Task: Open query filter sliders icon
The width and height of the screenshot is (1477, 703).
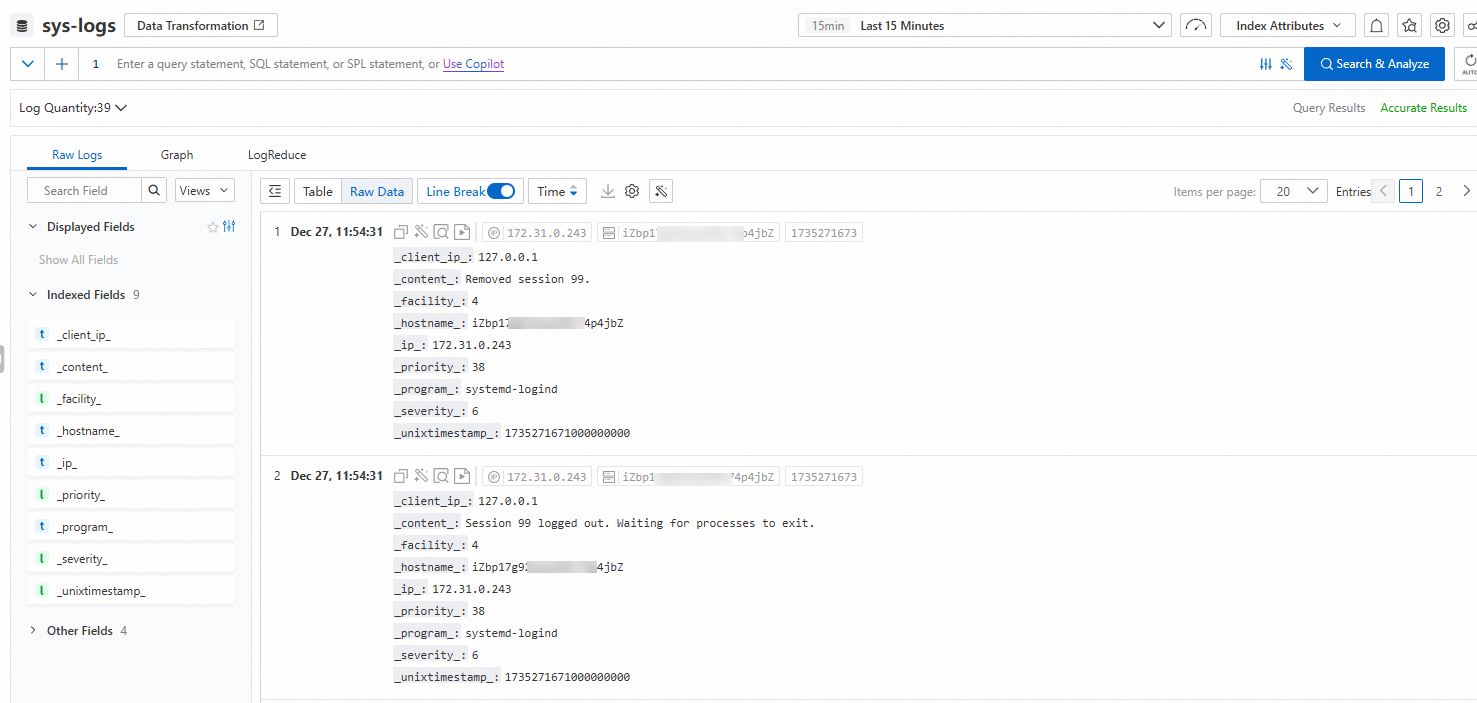Action: click(1266, 64)
